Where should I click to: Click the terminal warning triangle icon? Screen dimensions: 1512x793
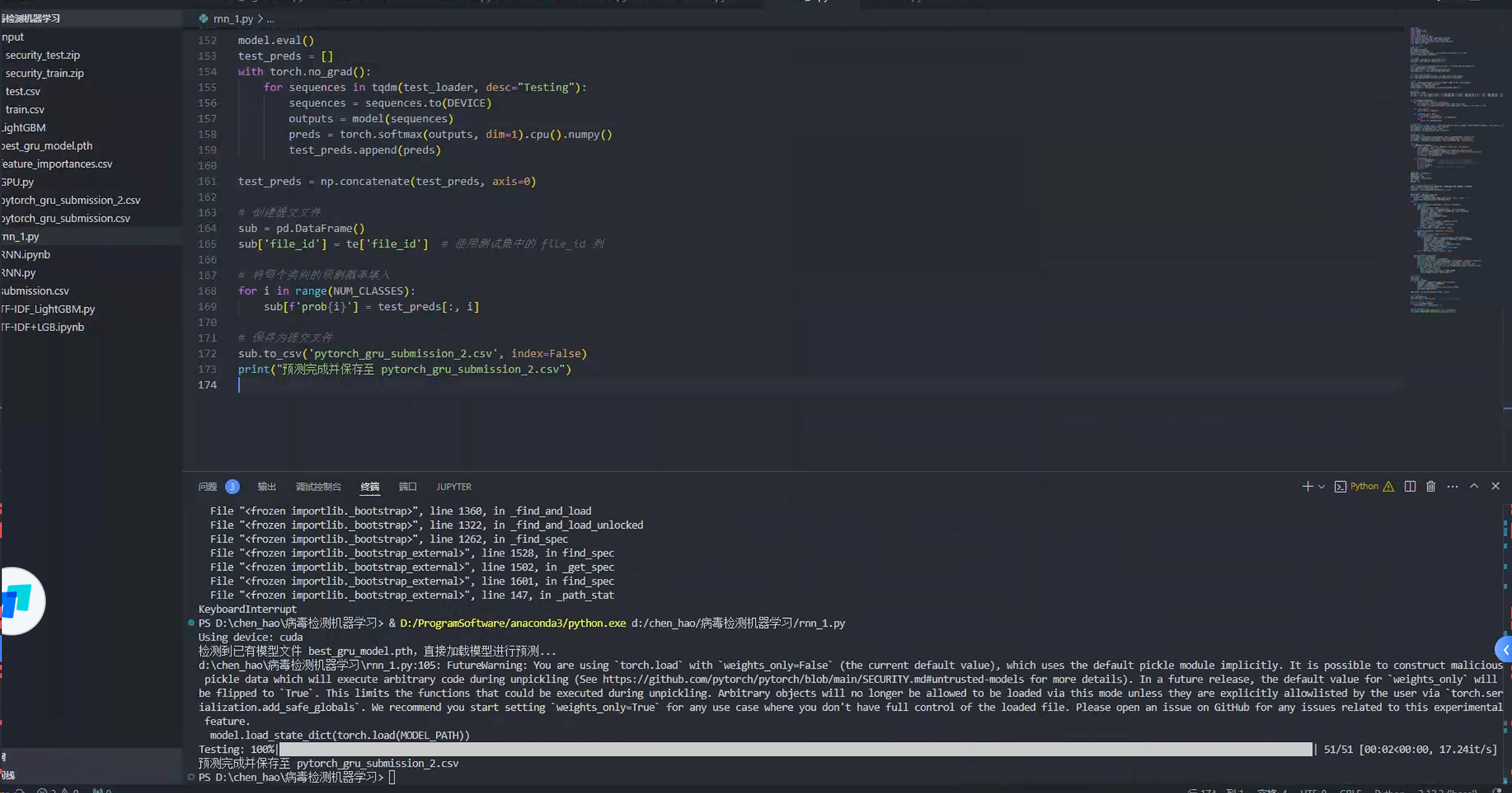tap(1388, 487)
